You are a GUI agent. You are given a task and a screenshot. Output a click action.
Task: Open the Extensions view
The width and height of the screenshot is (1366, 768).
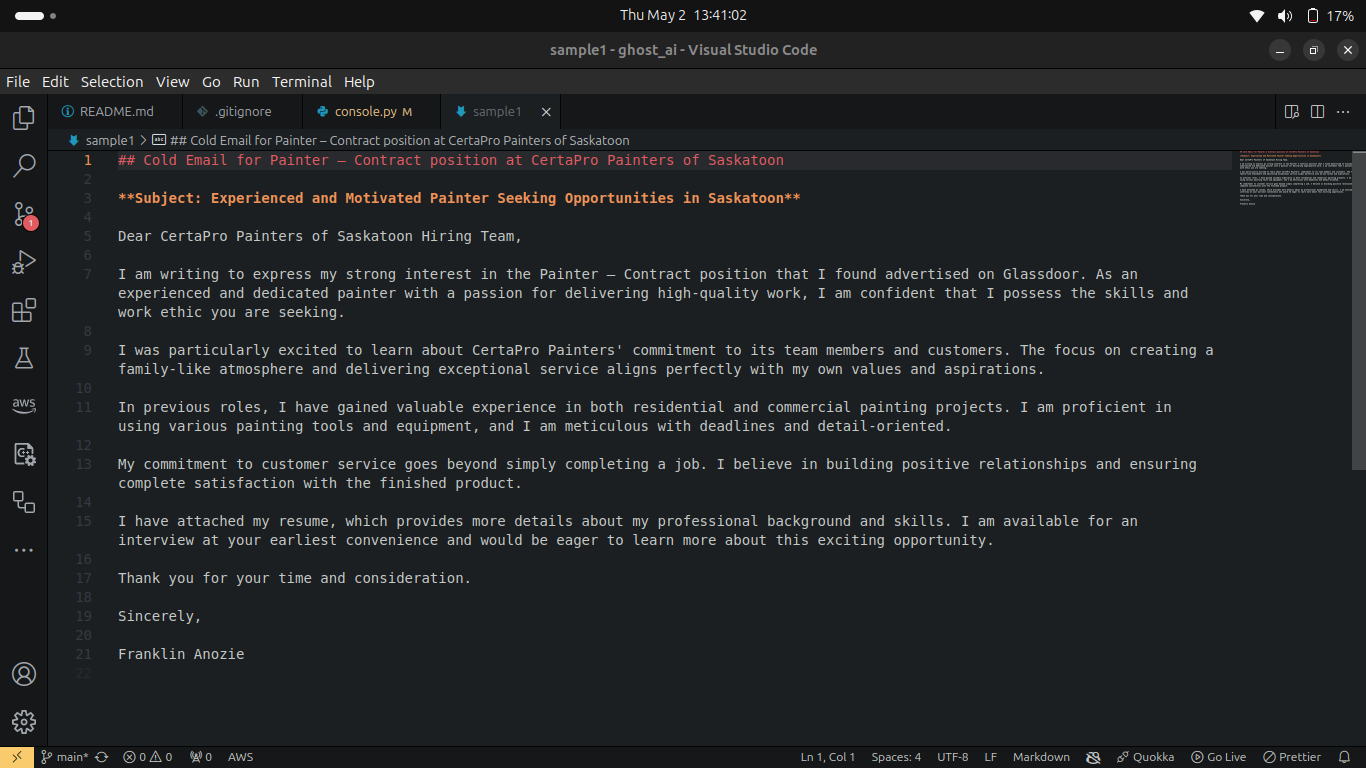click(x=24, y=310)
